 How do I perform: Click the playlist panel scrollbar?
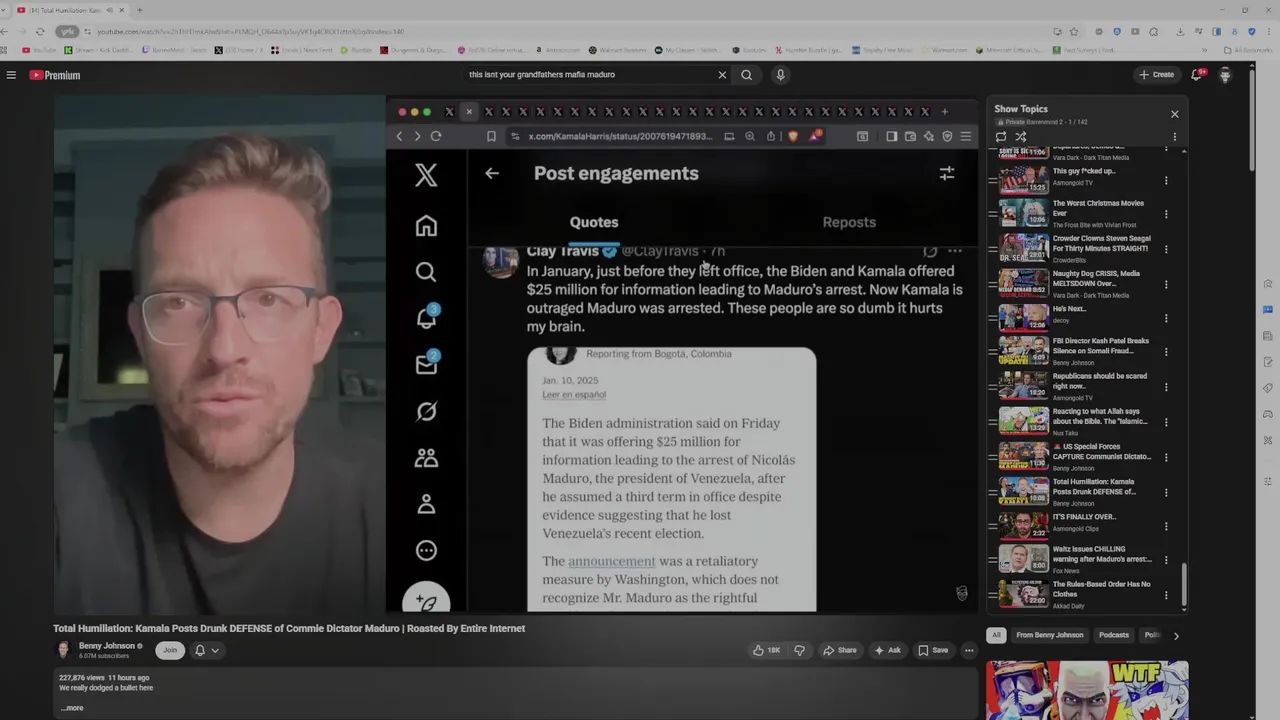pos(1184,585)
